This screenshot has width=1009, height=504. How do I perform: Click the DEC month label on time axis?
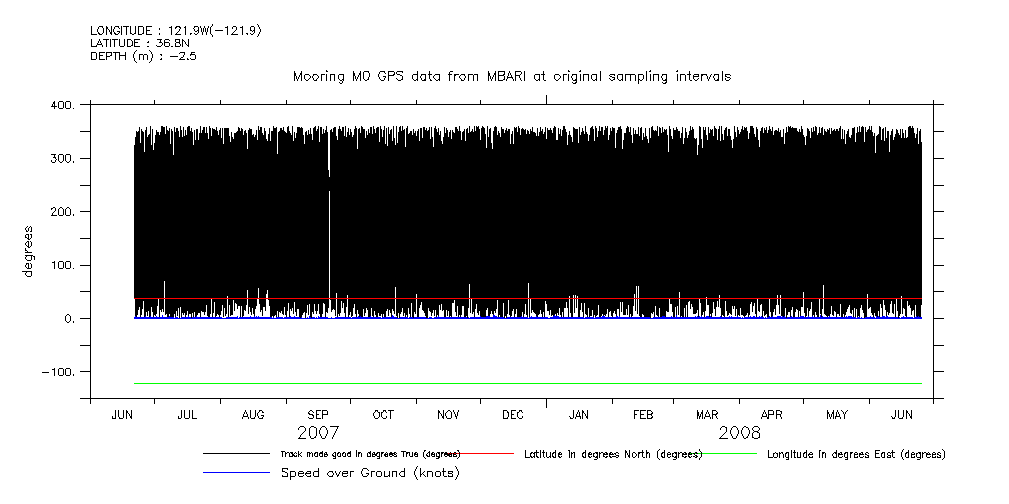pos(512,415)
